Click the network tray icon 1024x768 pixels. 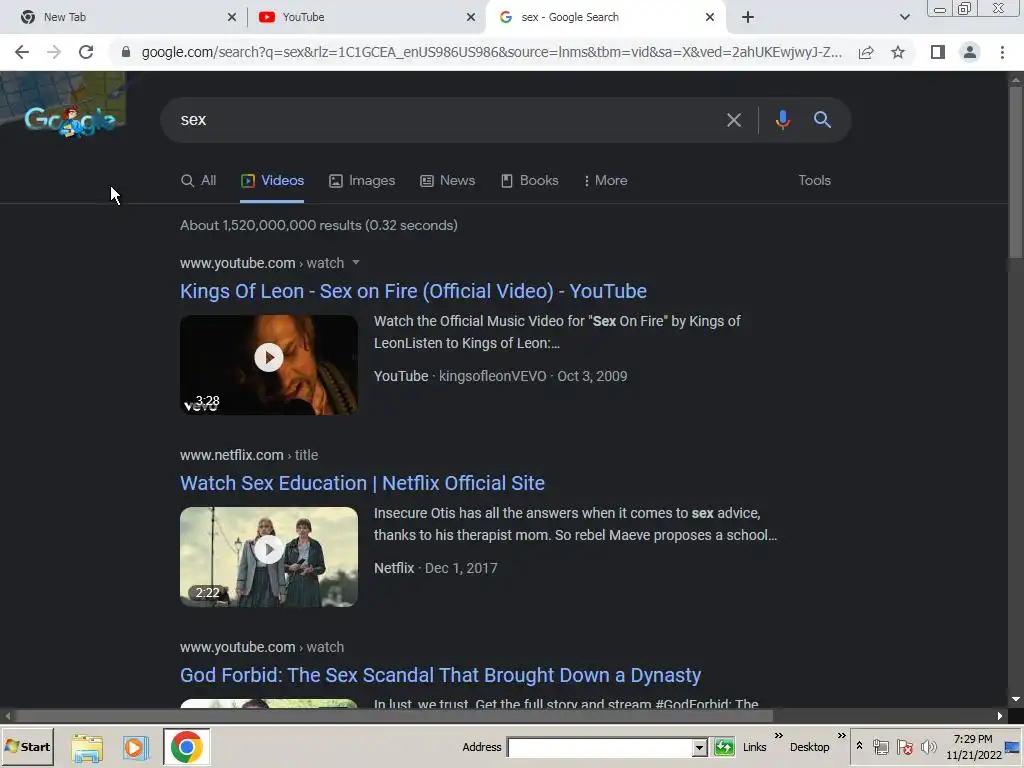click(881, 747)
